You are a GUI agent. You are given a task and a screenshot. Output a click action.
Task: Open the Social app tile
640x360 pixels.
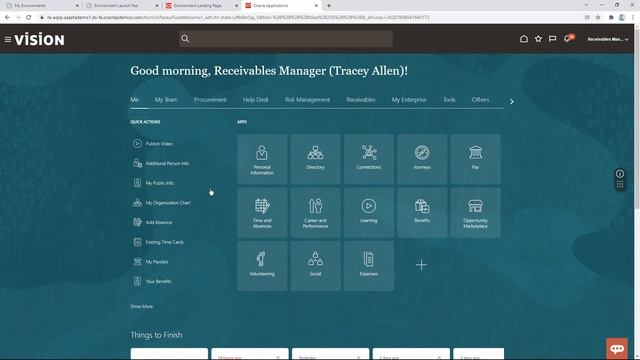(x=316, y=266)
